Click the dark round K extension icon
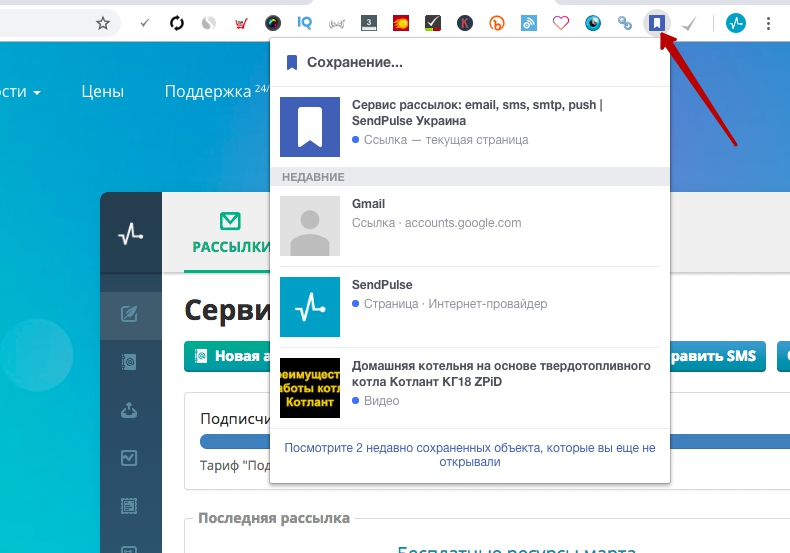 coord(465,23)
